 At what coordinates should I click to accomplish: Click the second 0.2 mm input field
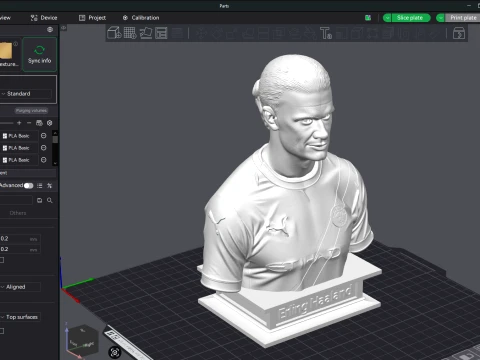click(20, 249)
